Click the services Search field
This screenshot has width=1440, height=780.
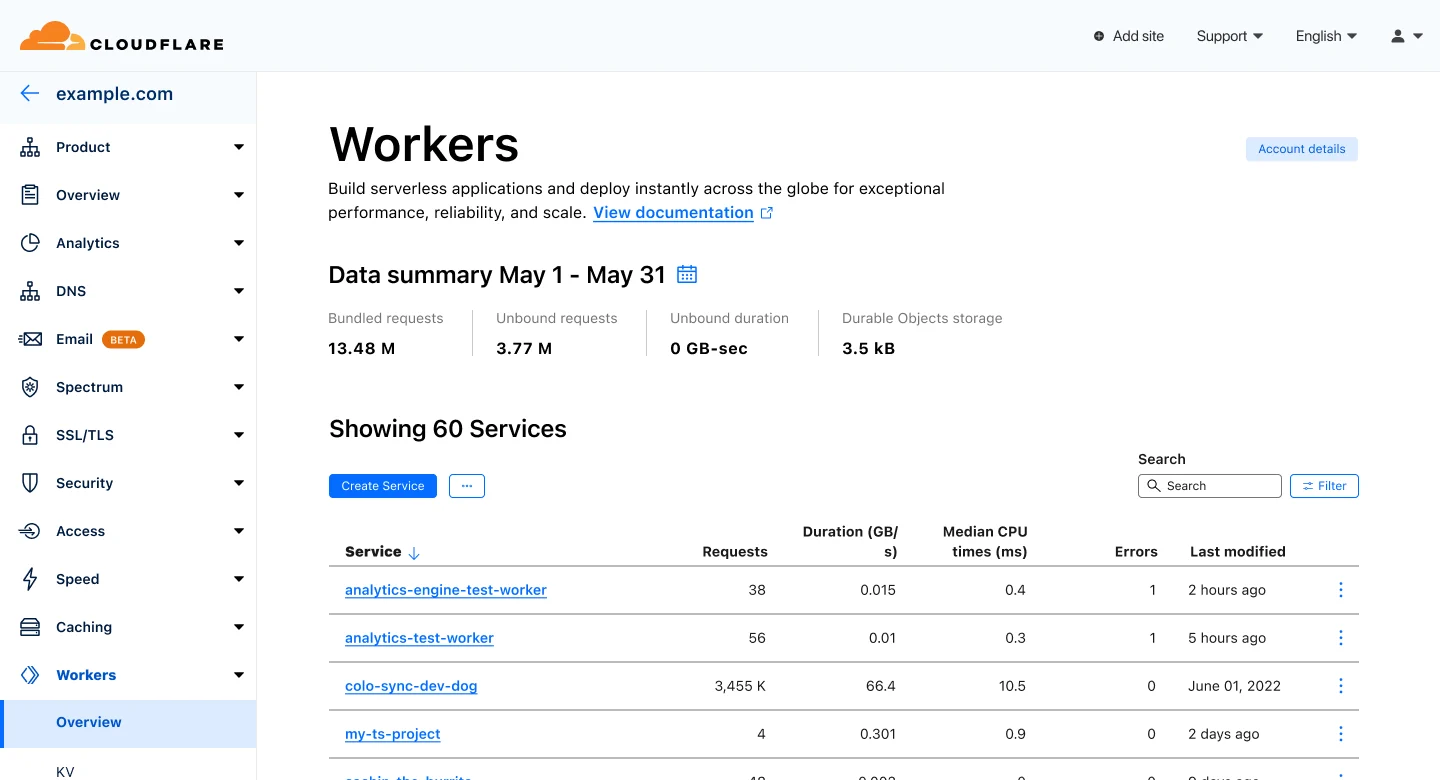tap(1210, 486)
